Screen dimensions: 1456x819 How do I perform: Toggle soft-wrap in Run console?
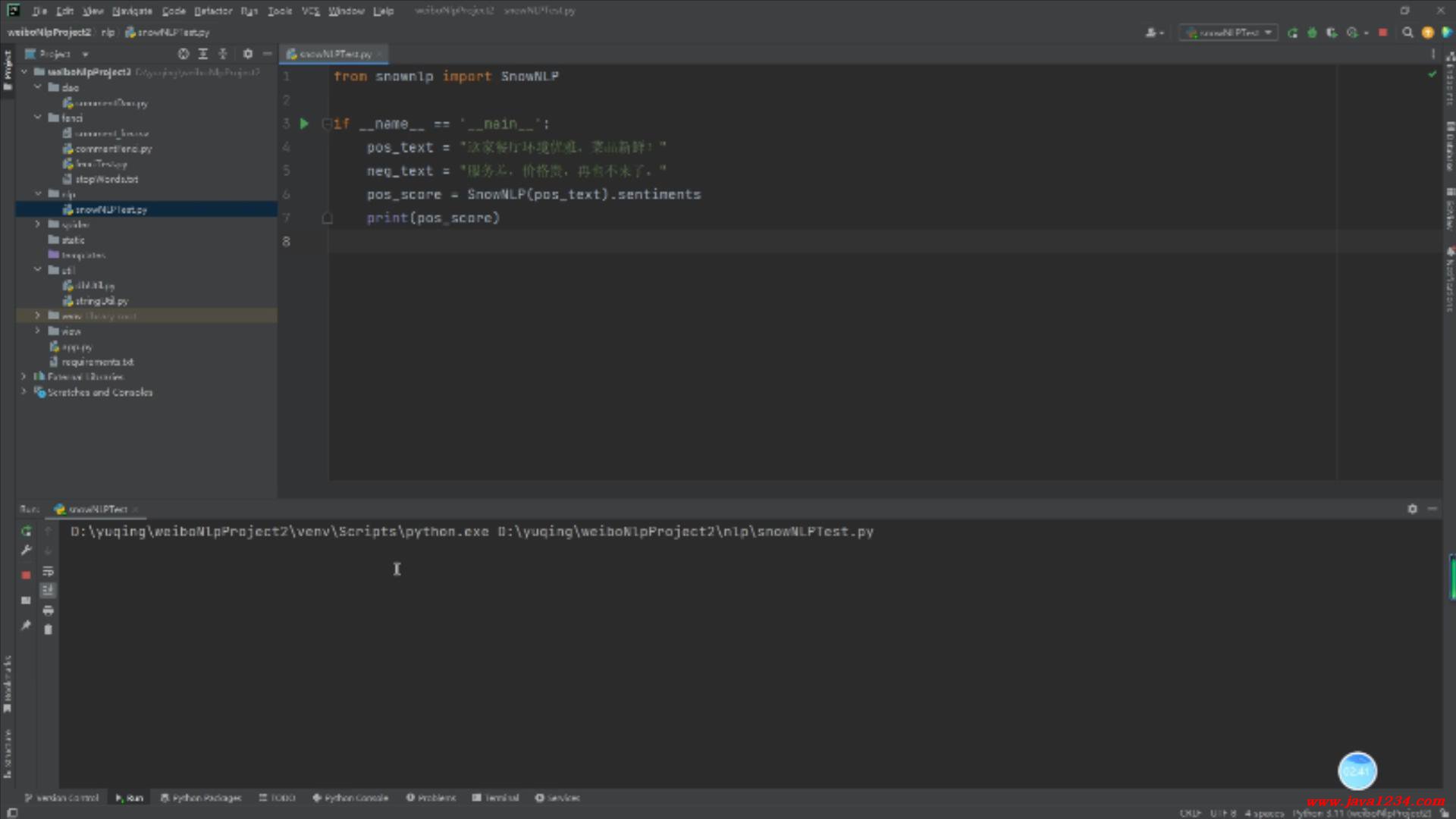pos(49,571)
